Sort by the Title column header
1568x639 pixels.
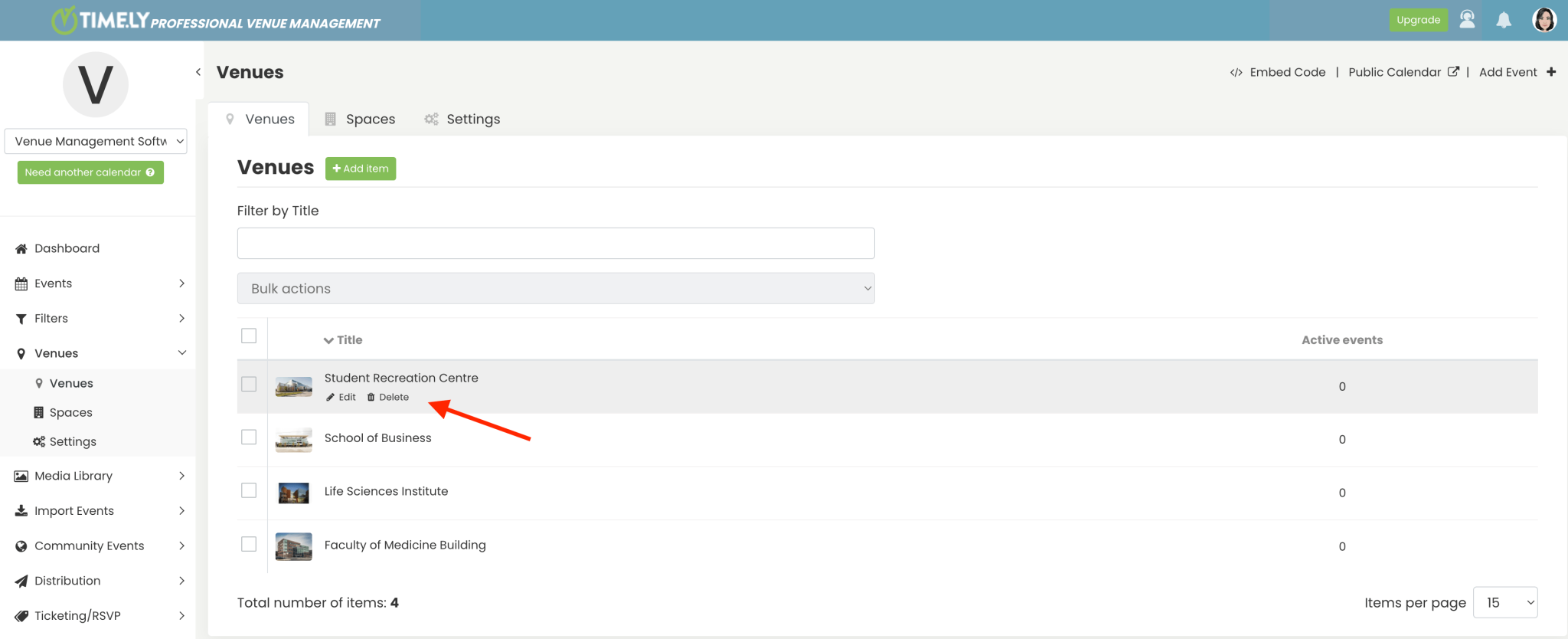click(x=343, y=340)
